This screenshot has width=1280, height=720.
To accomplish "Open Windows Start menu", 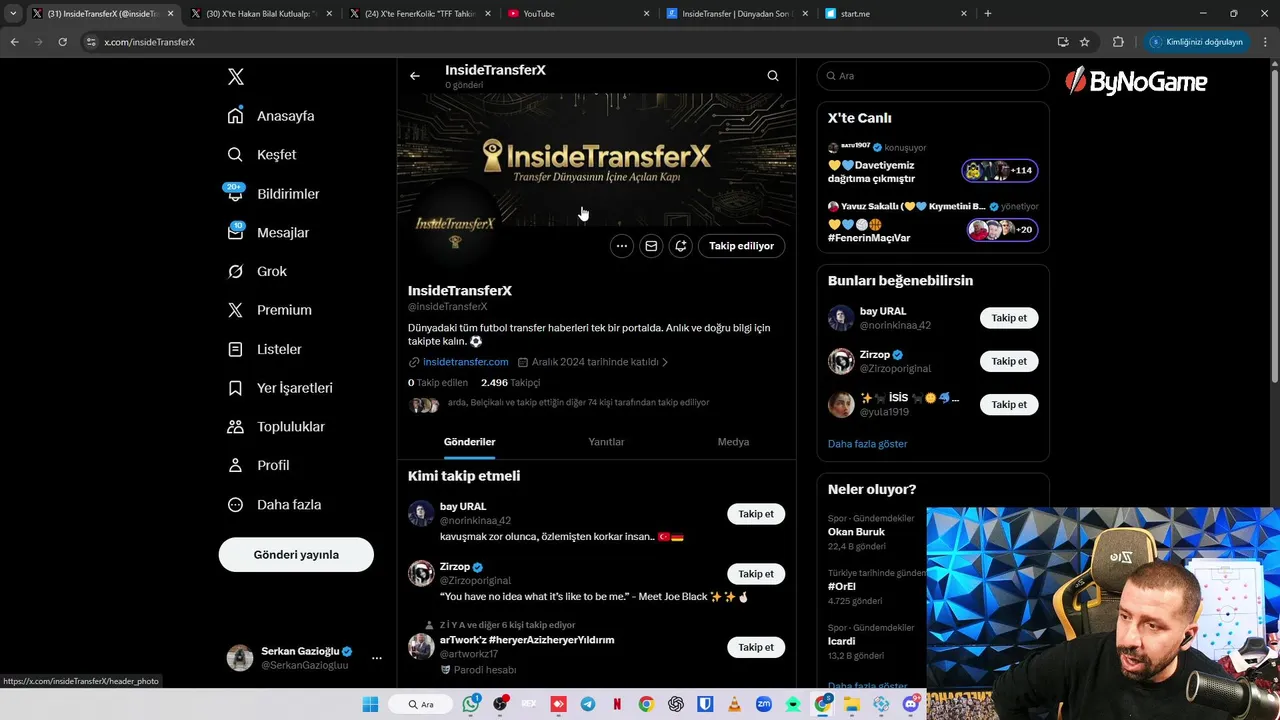I will tap(370, 704).
